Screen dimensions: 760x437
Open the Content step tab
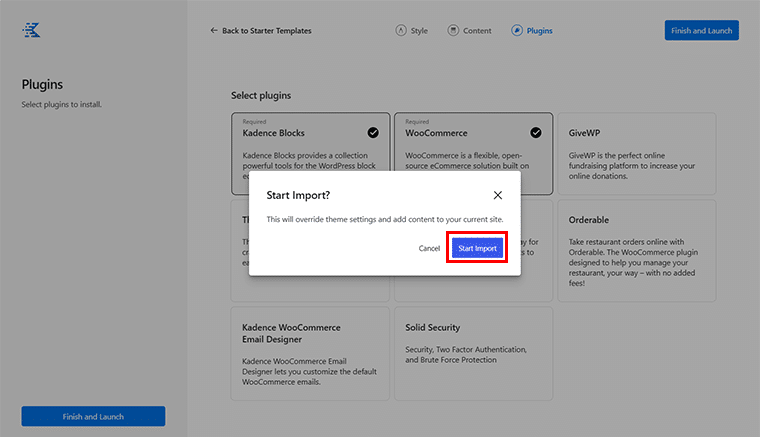click(x=469, y=31)
